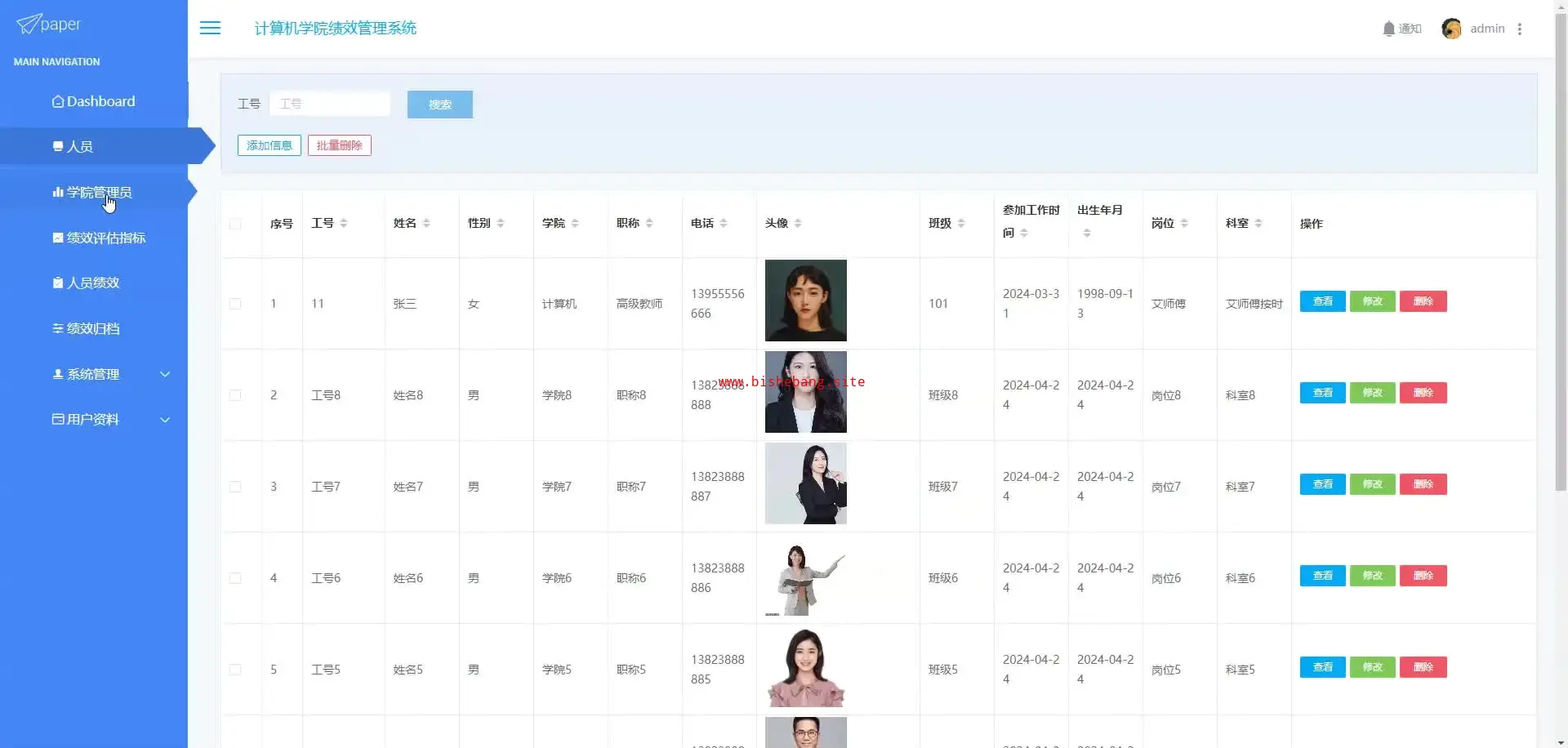Open the notification bell icon

pyautogui.click(x=1388, y=29)
